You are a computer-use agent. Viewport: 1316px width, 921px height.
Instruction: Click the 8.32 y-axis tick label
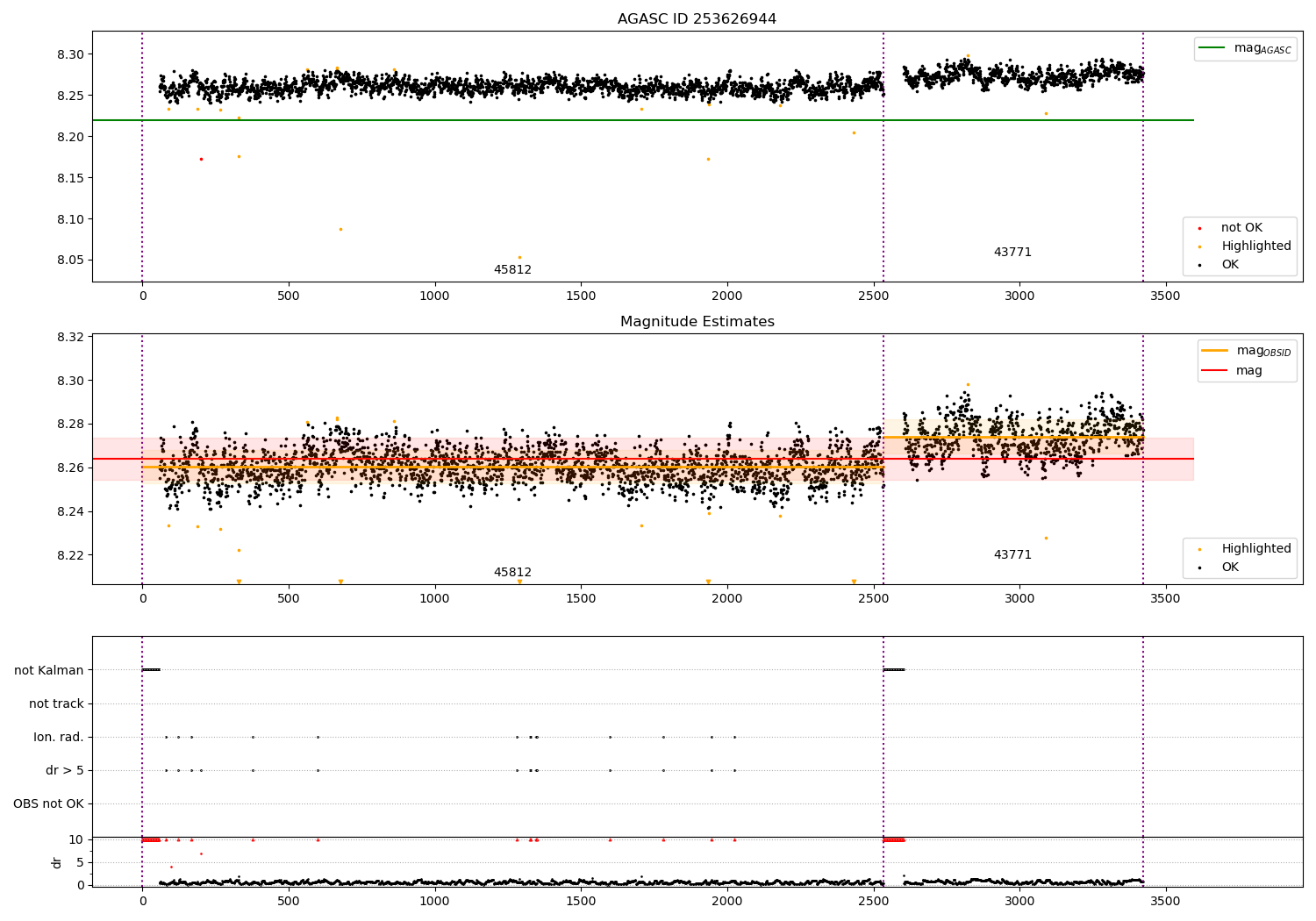pyautogui.click(x=70, y=337)
